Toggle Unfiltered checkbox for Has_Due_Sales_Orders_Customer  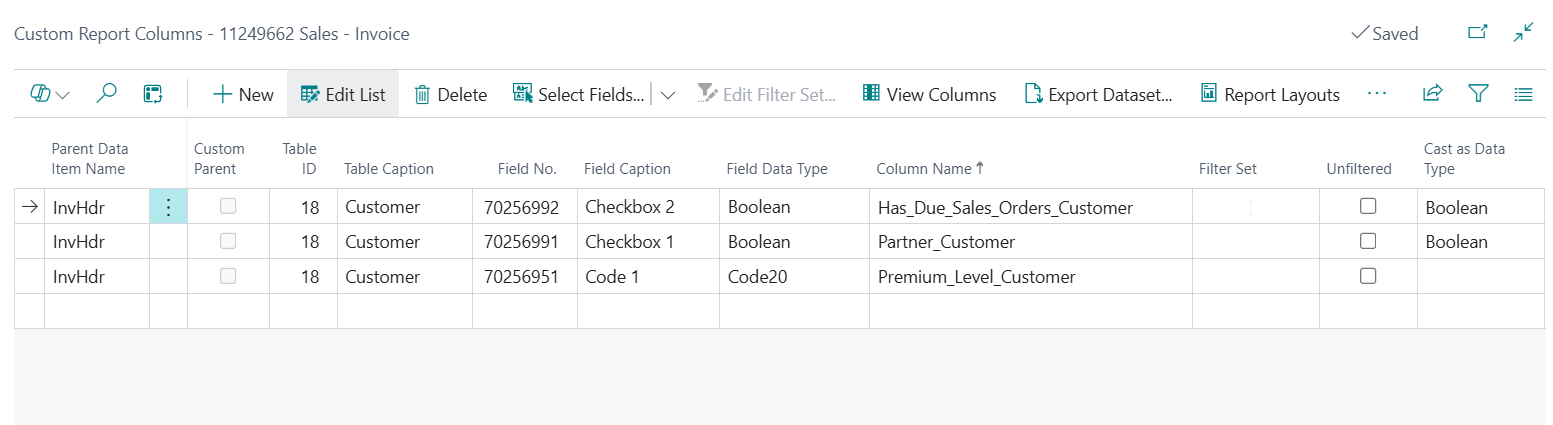click(x=1368, y=206)
